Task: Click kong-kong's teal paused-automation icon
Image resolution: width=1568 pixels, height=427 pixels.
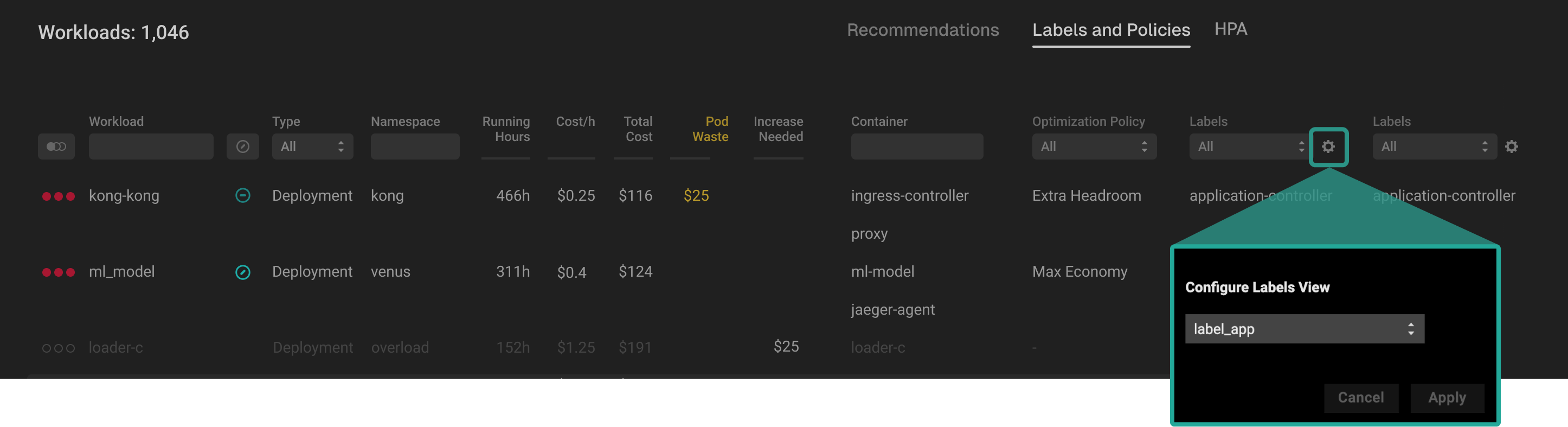Action: click(x=242, y=195)
